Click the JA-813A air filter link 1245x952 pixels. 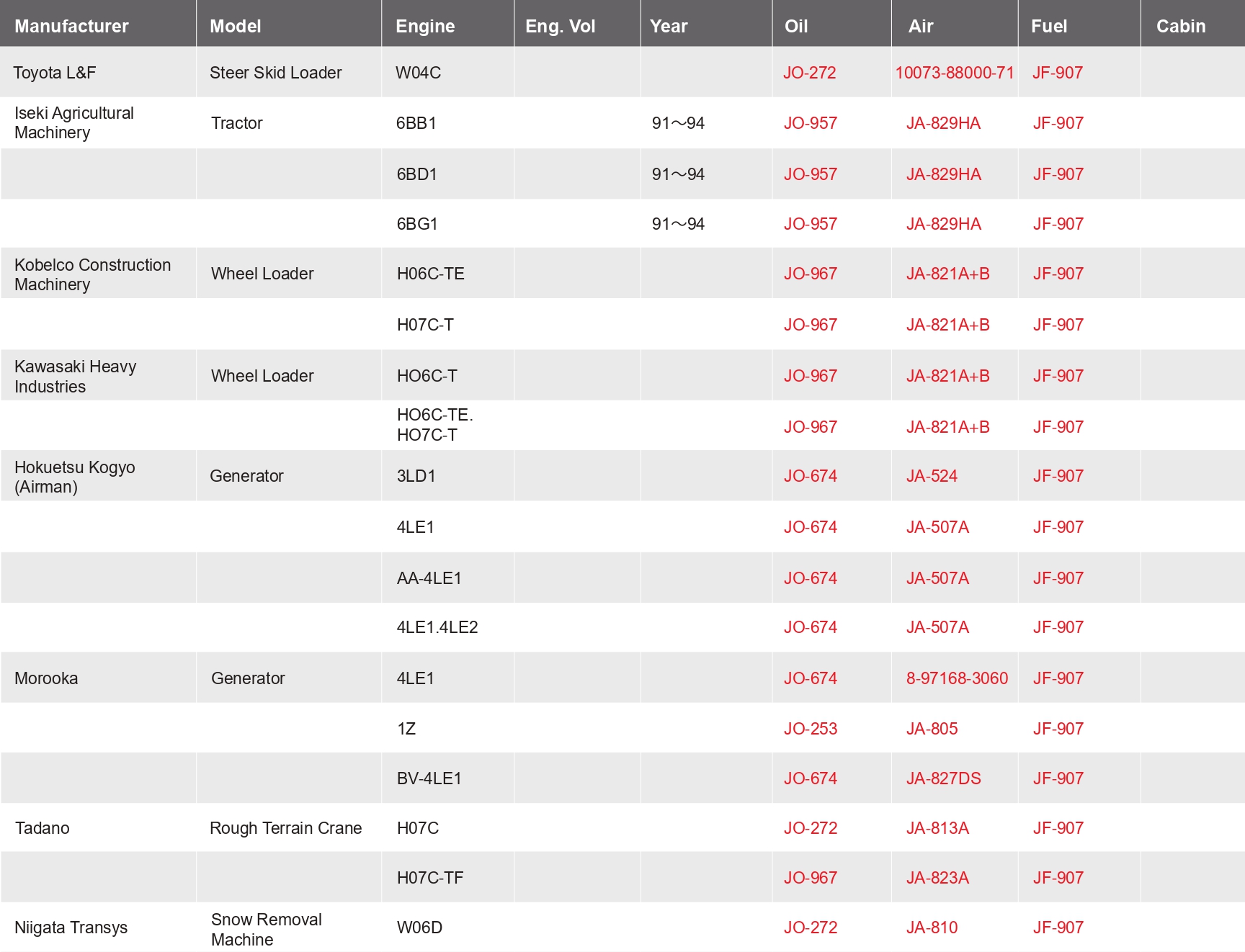937,828
